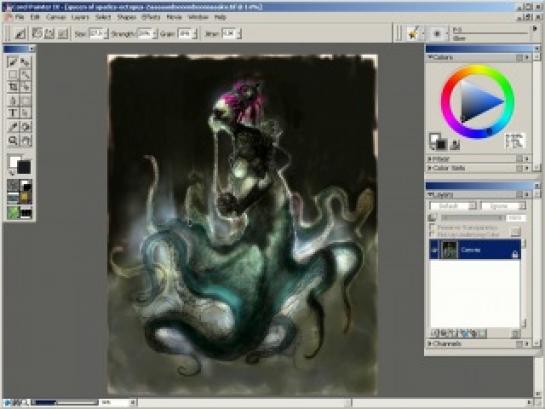Select the Canvas layer thumbnail
Image resolution: width=545 pixels, height=409 pixels.
[449, 250]
